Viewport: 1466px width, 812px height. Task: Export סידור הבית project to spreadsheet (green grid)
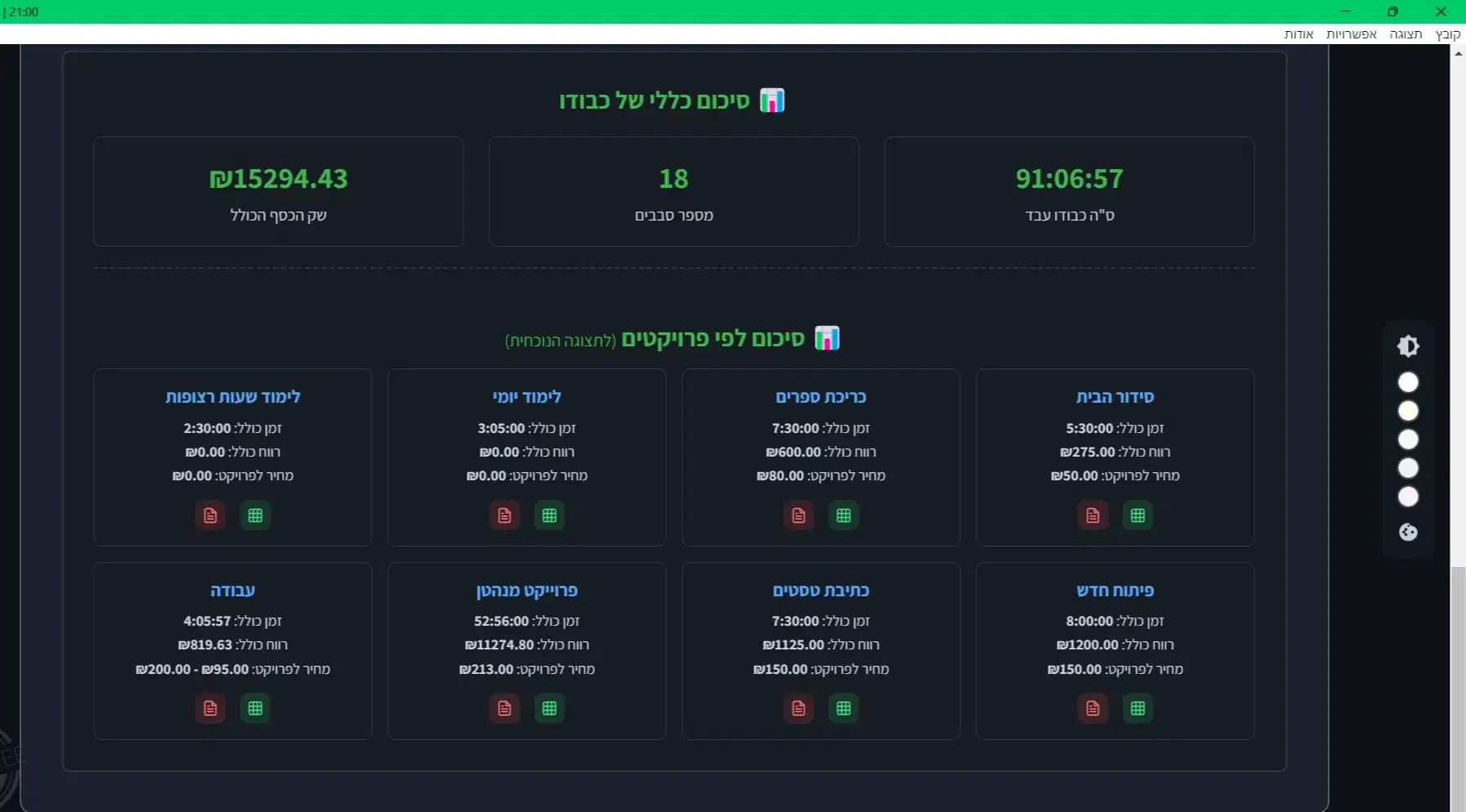pos(1137,515)
